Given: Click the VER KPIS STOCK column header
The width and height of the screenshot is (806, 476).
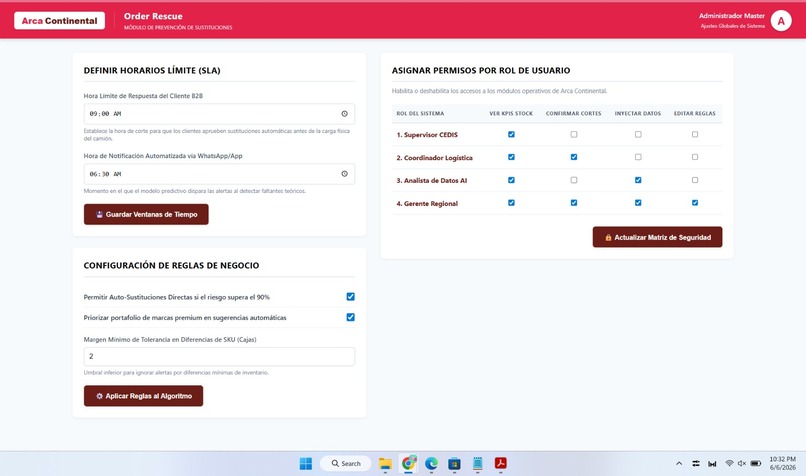Looking at the screenshot, I should (511, 114).
